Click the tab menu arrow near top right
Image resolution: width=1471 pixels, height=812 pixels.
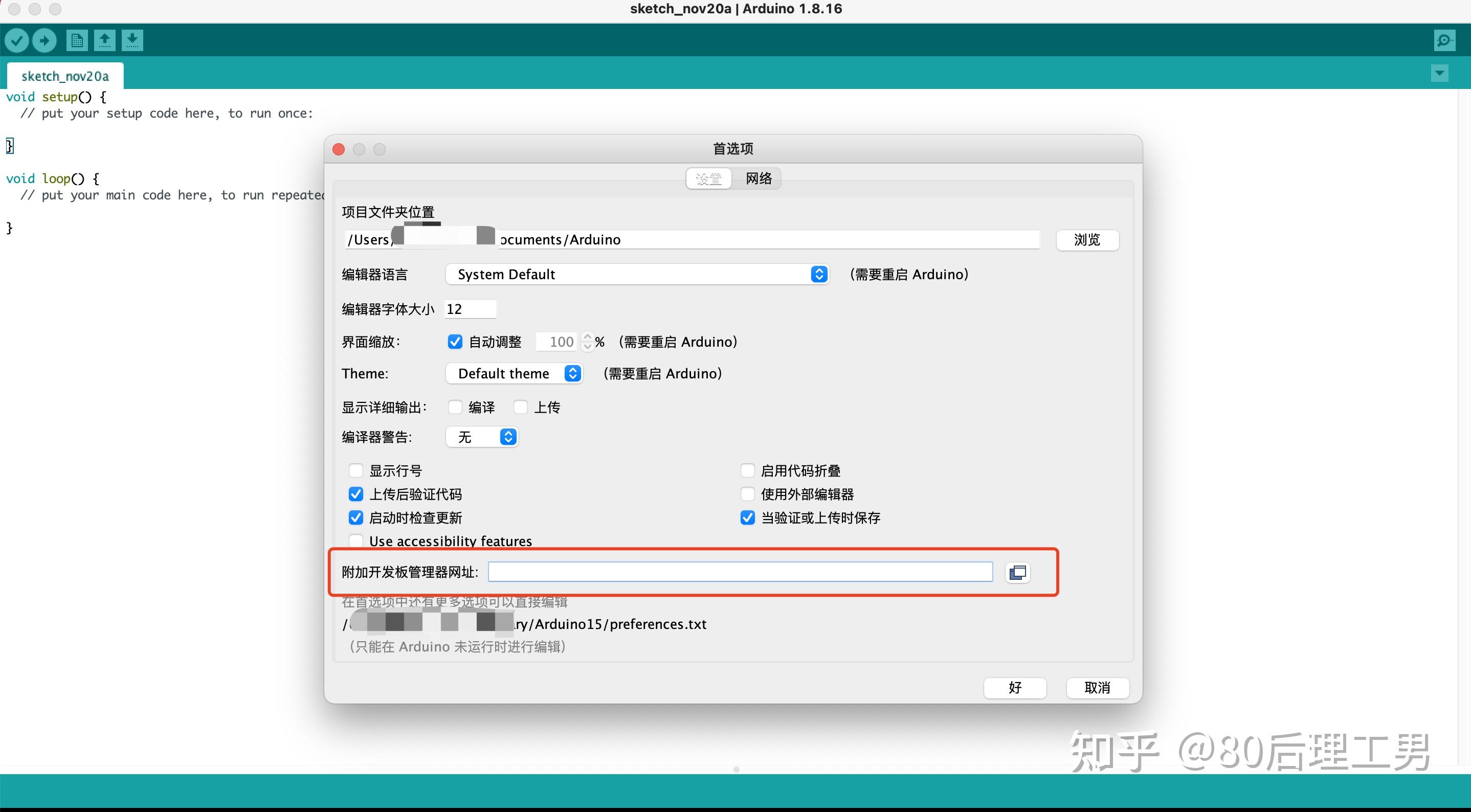pos(1440,73)
